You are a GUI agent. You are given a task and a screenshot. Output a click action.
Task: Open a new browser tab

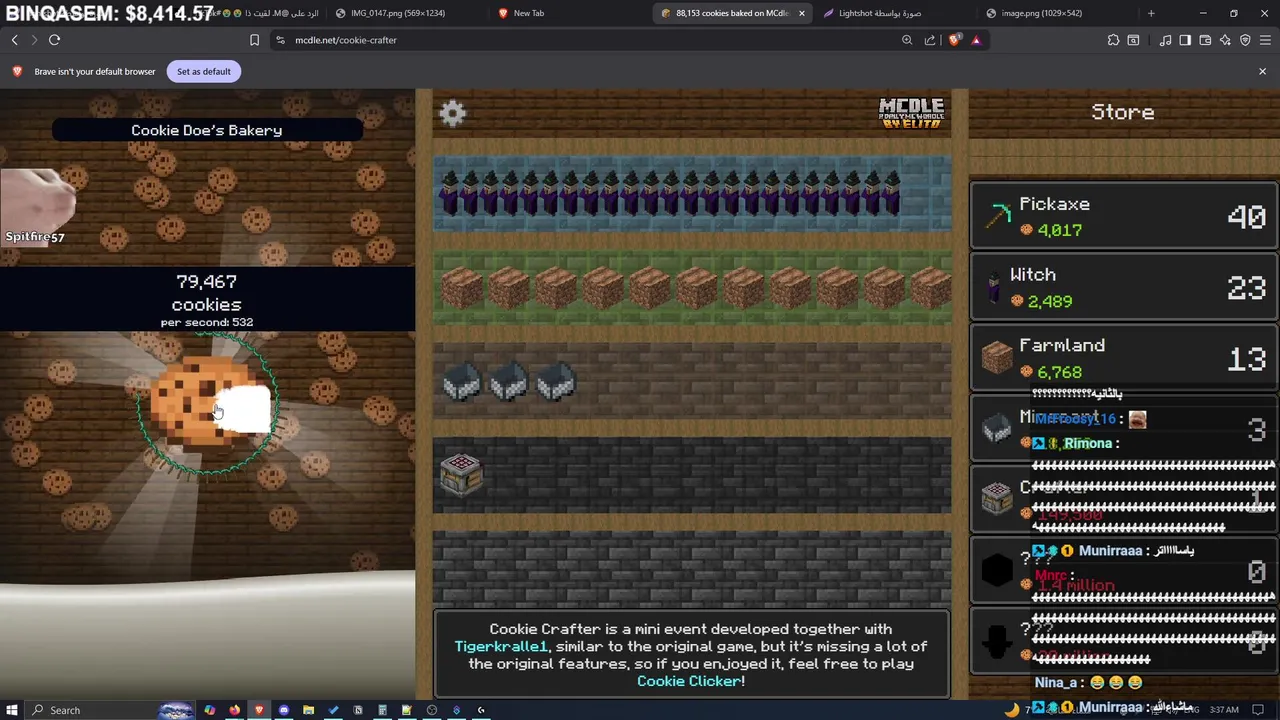pyautogui.click(x=1151, y=13)
